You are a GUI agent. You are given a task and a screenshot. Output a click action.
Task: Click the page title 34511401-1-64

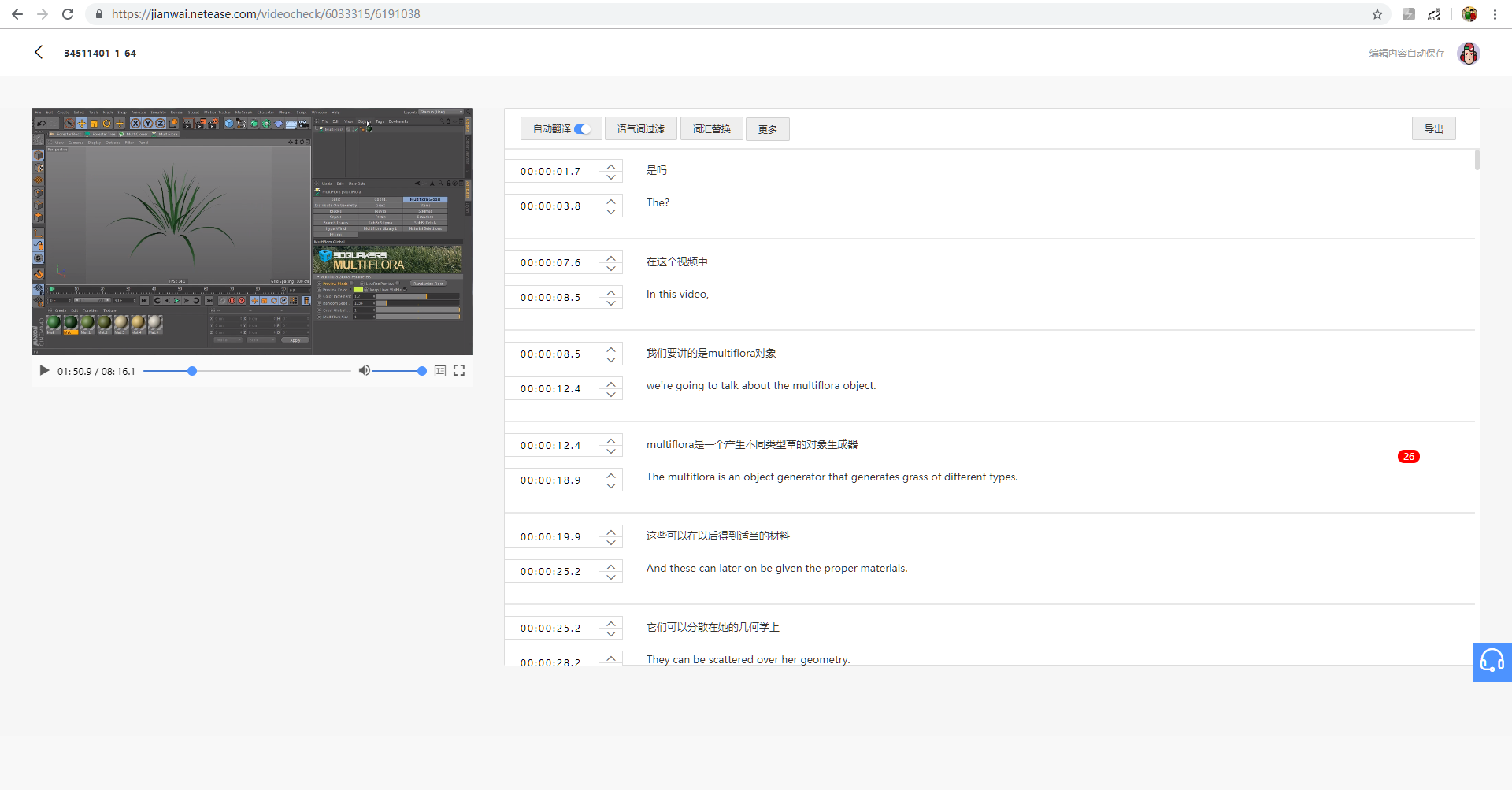tap(100, 53)
